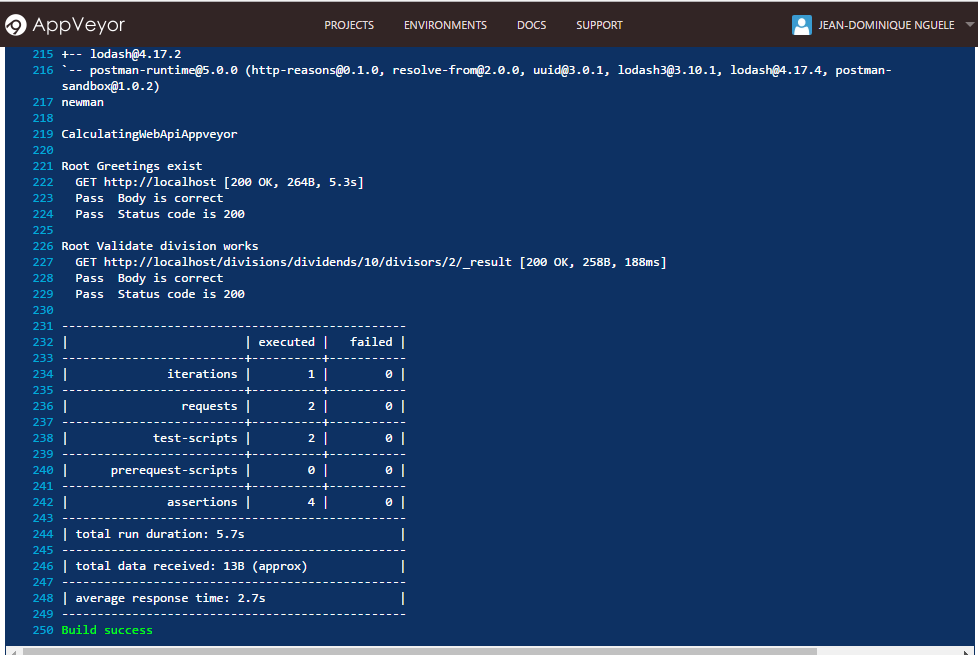Select log line number 215

pyautogui.click(x=43, y=54)
